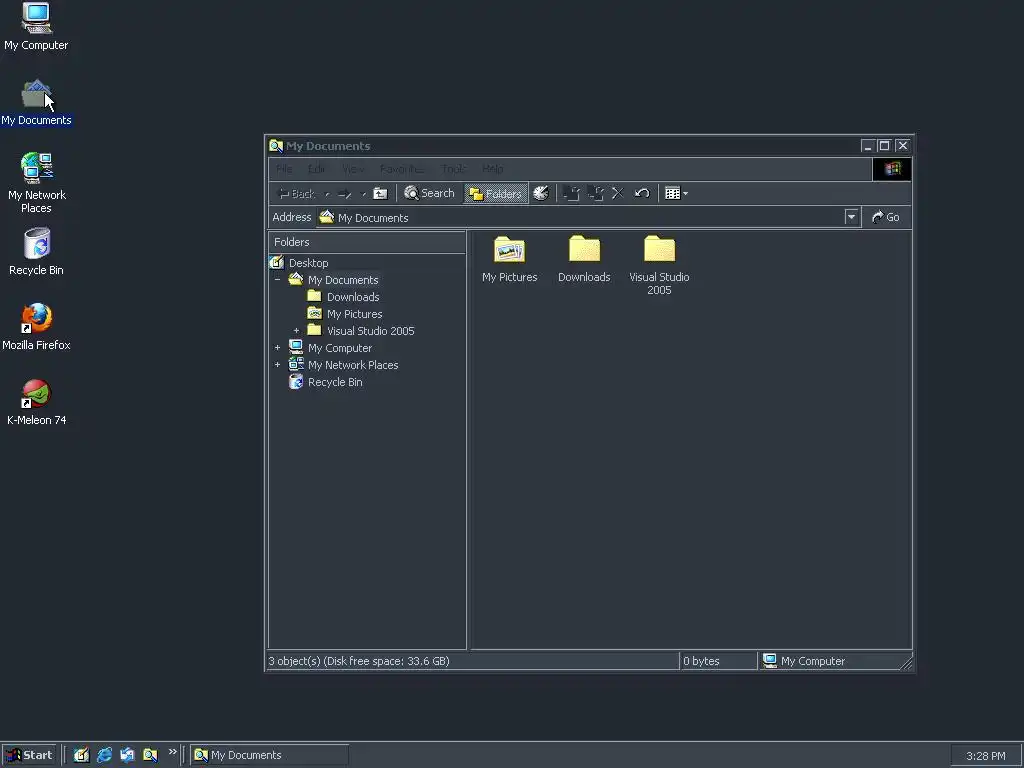Open the Favorites menu
1024x768 pixels.
click(402, 169)
